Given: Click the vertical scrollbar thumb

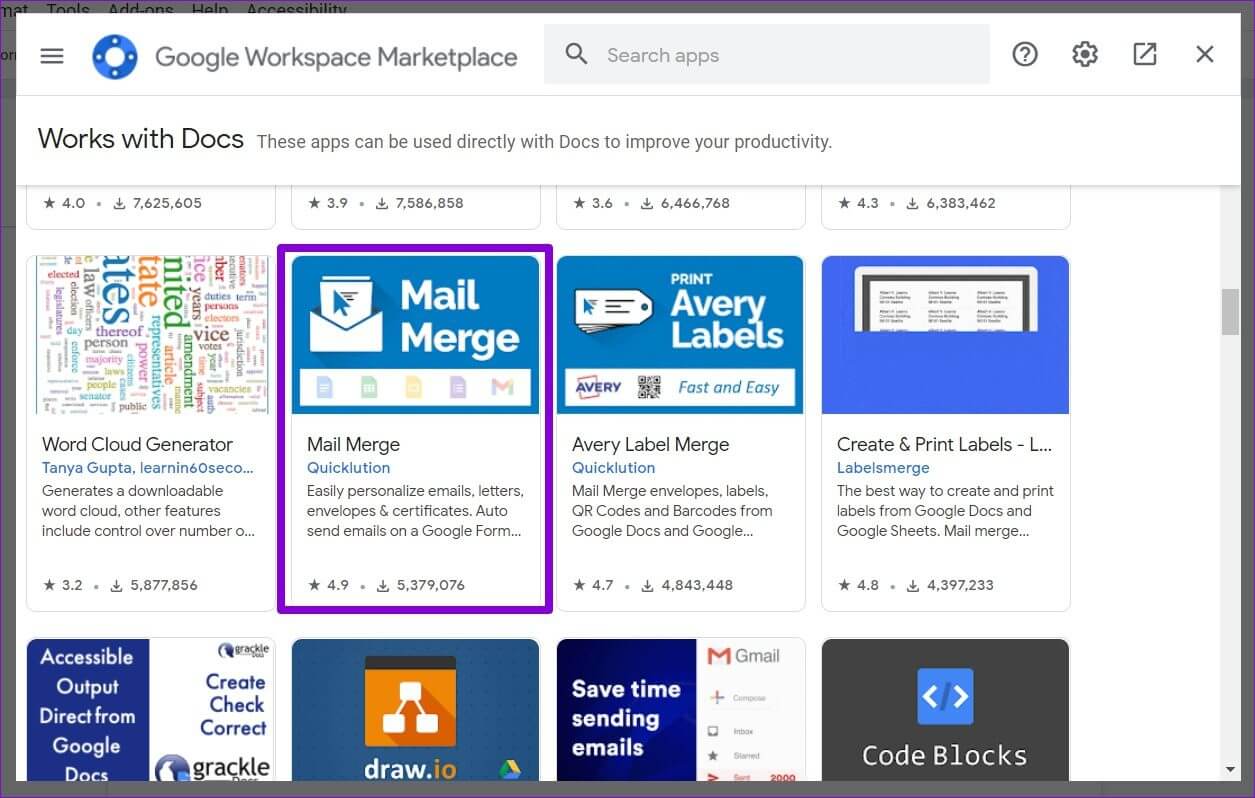Looking at the screenshot, I should 1230,312.
